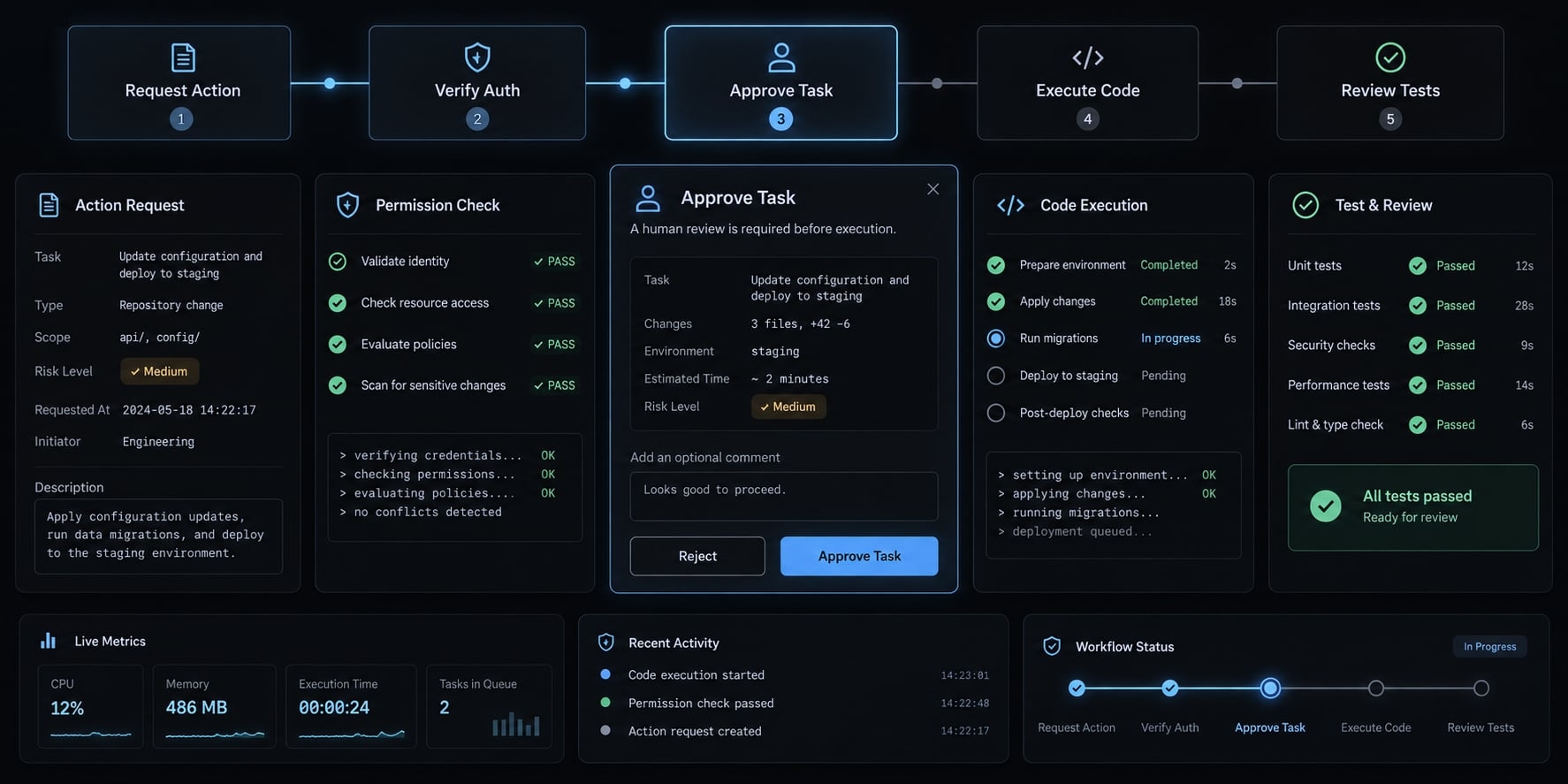Click the Execute Code node on workflow progress line
This screenshot has width=1568, height=784.
[x=1375, y=688]
